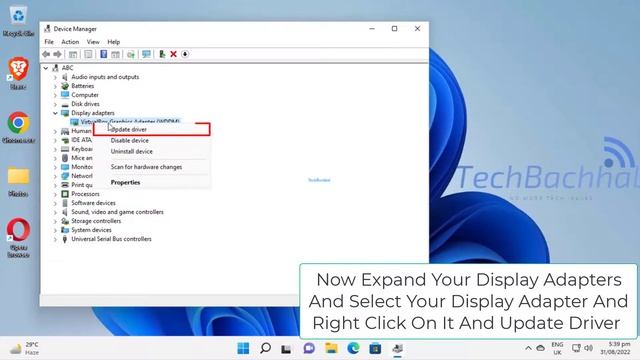Viewport: 640px width, 360px height.
Task: Click the volume speaker tray icon
Action: [x=588, y=348]
